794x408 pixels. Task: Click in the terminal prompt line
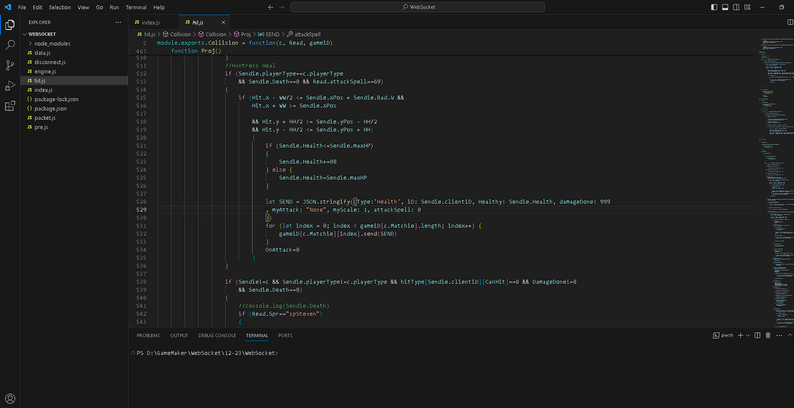coord(207,353)
